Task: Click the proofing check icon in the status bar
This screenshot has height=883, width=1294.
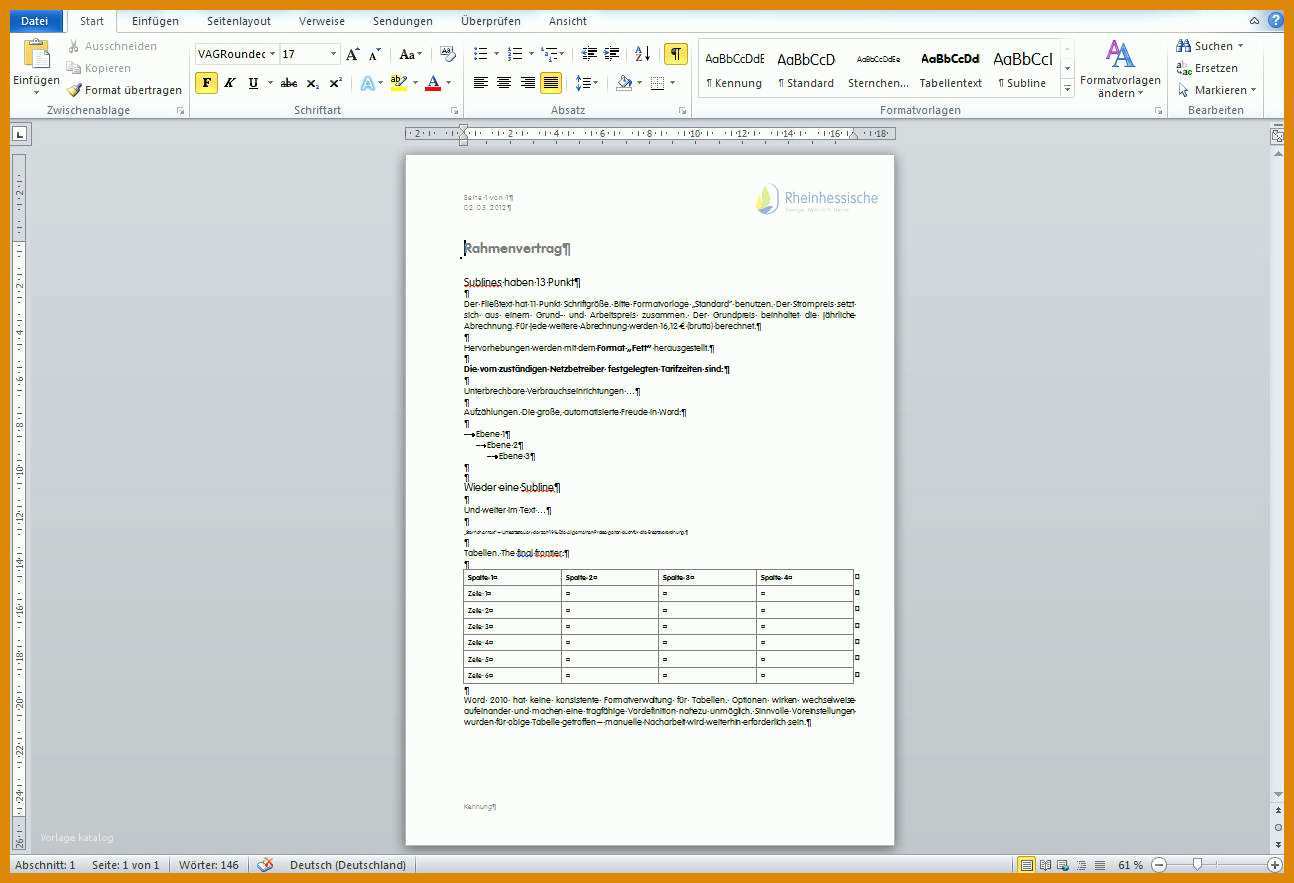Action: tap(265, 865)
